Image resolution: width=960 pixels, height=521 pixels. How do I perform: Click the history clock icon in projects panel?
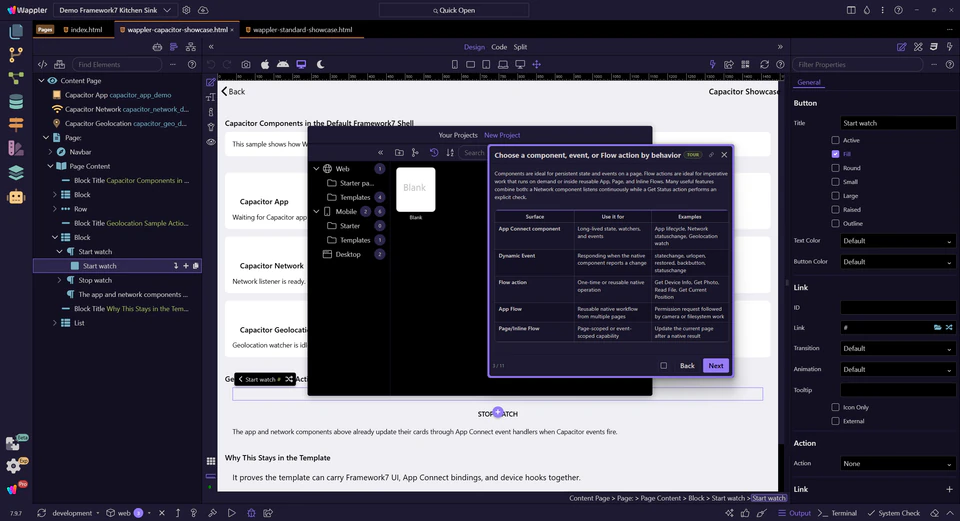434,152
